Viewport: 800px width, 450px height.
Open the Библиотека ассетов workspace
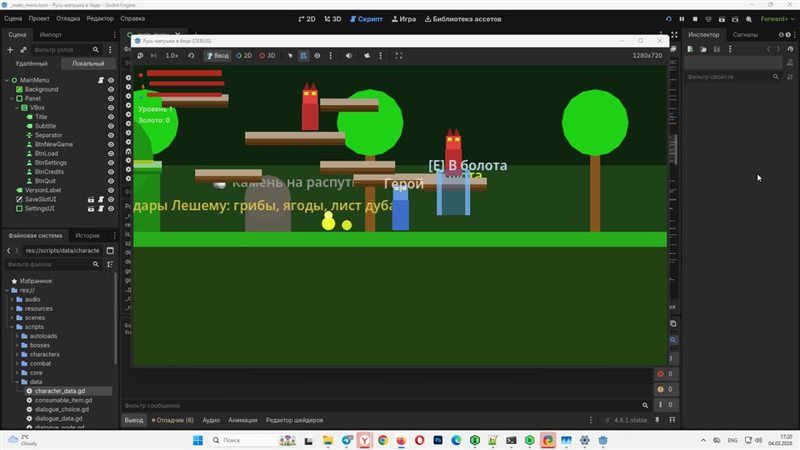[x=463, y=19]
